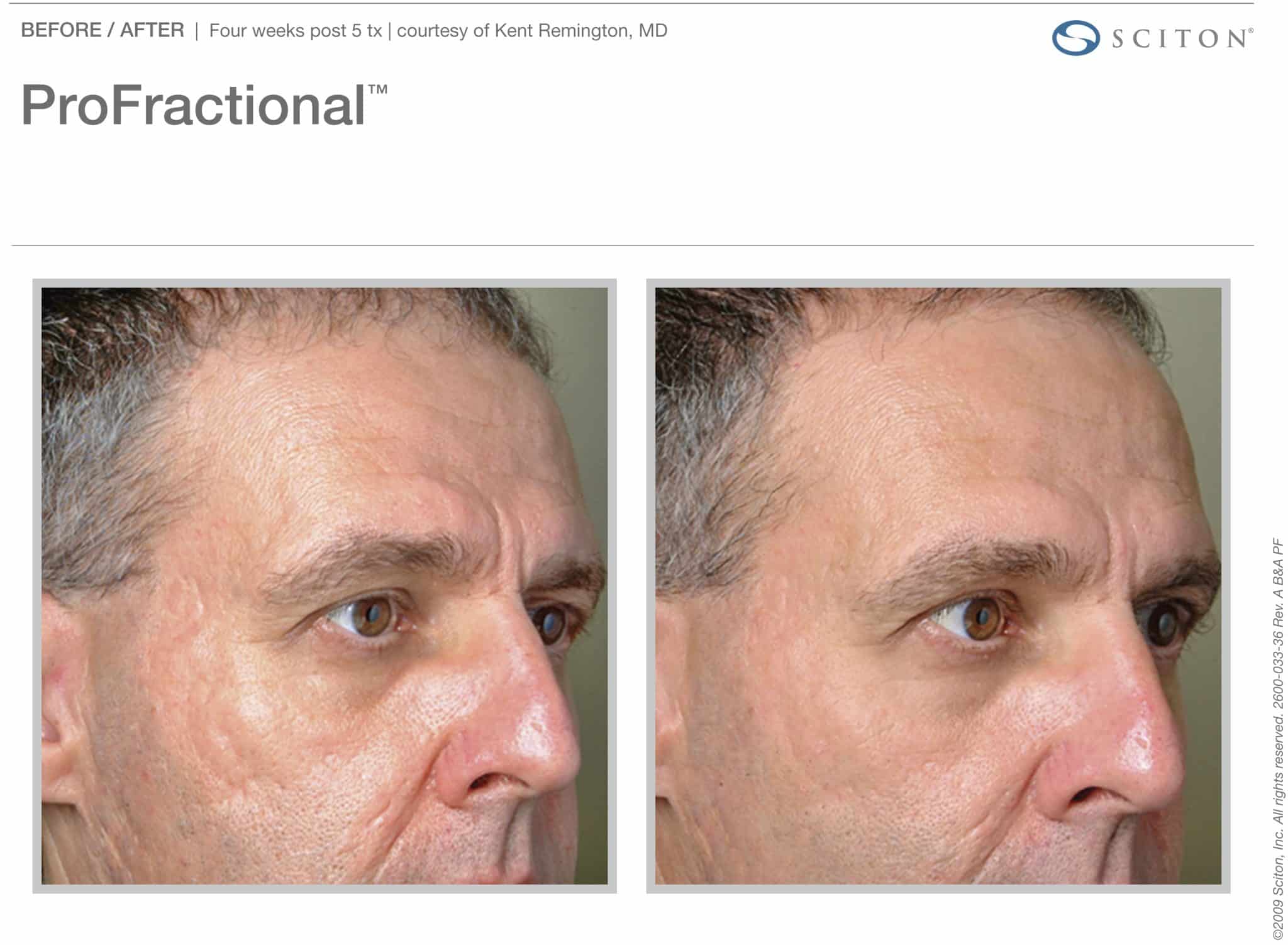Click the vertical Sciton copyright notice

[x=1277, y=739]
